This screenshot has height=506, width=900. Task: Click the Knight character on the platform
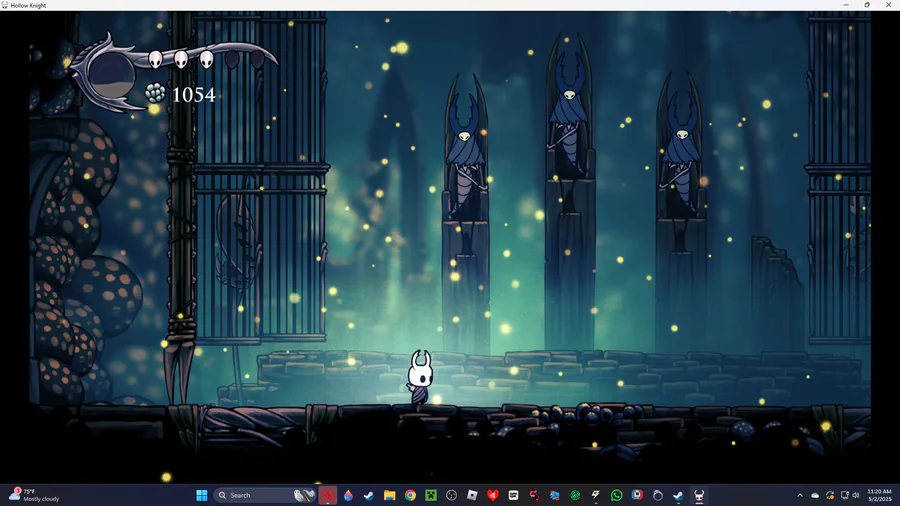tap(420, 377)
